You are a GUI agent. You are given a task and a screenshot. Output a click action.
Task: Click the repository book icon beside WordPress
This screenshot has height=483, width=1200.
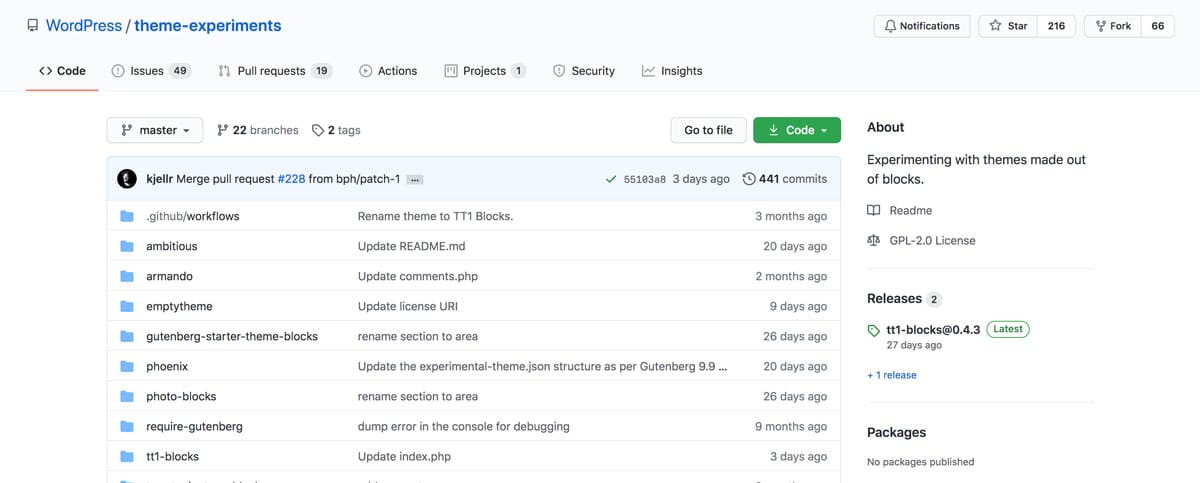[33, 26]
